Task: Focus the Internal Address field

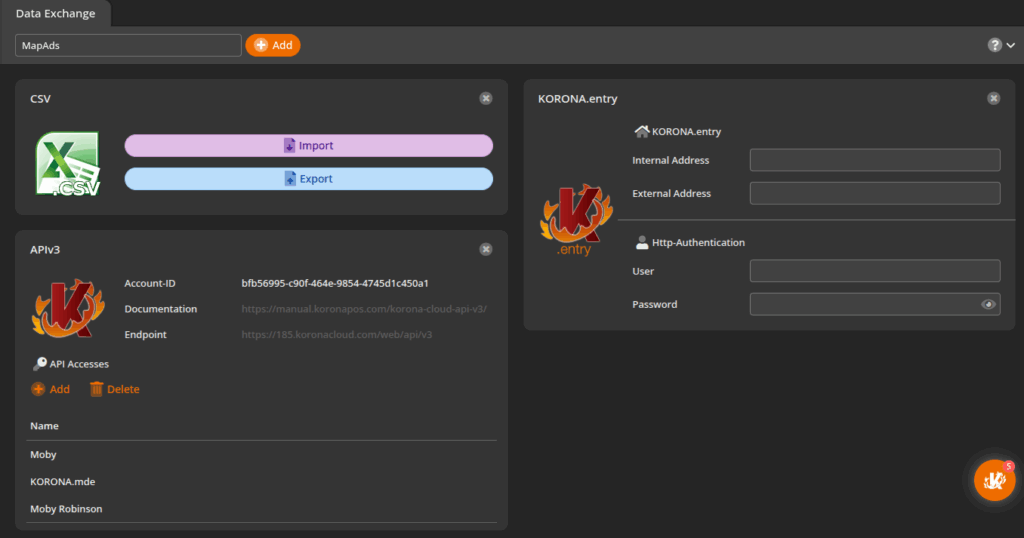Action: [874, 160]
